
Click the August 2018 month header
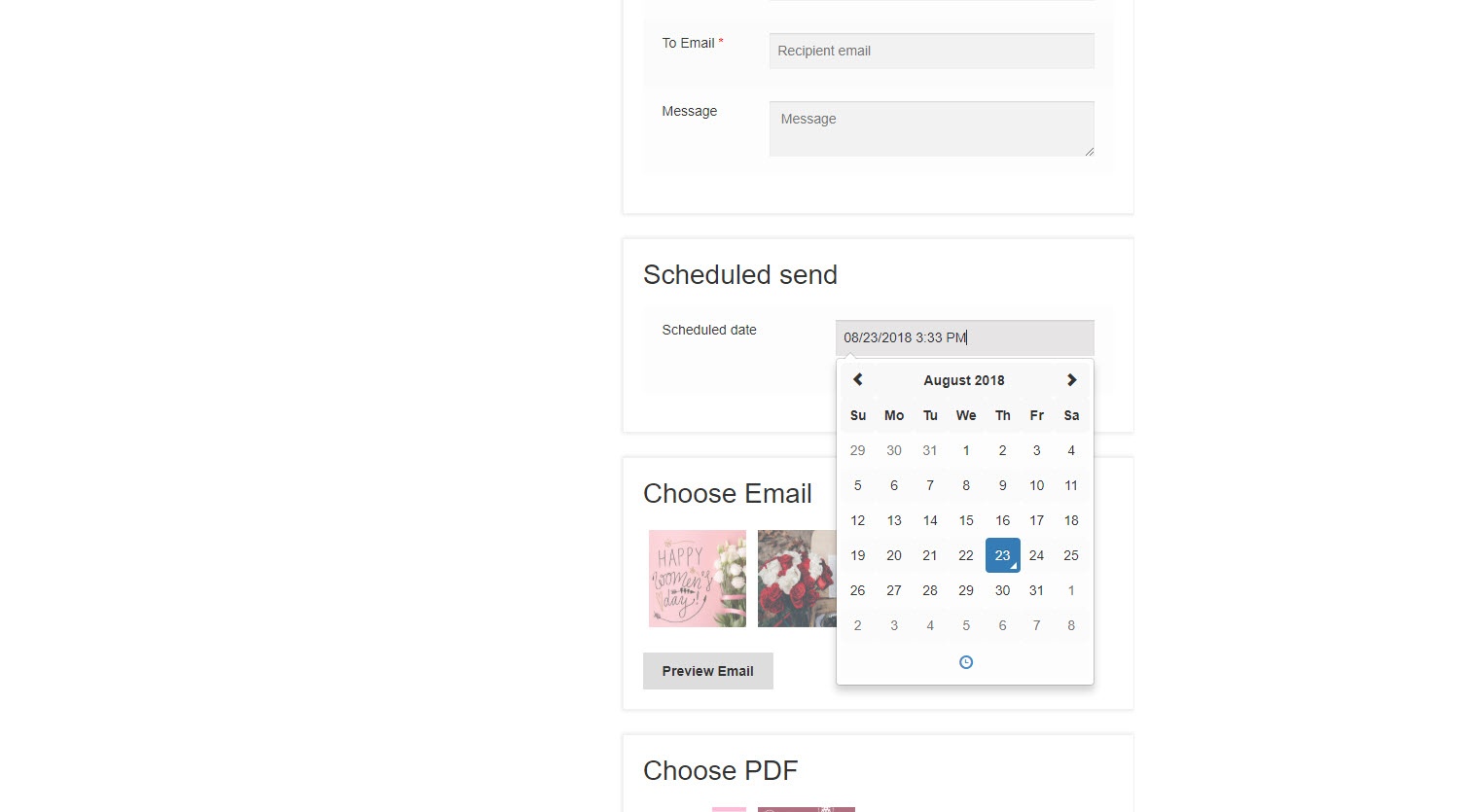[964, 380]
